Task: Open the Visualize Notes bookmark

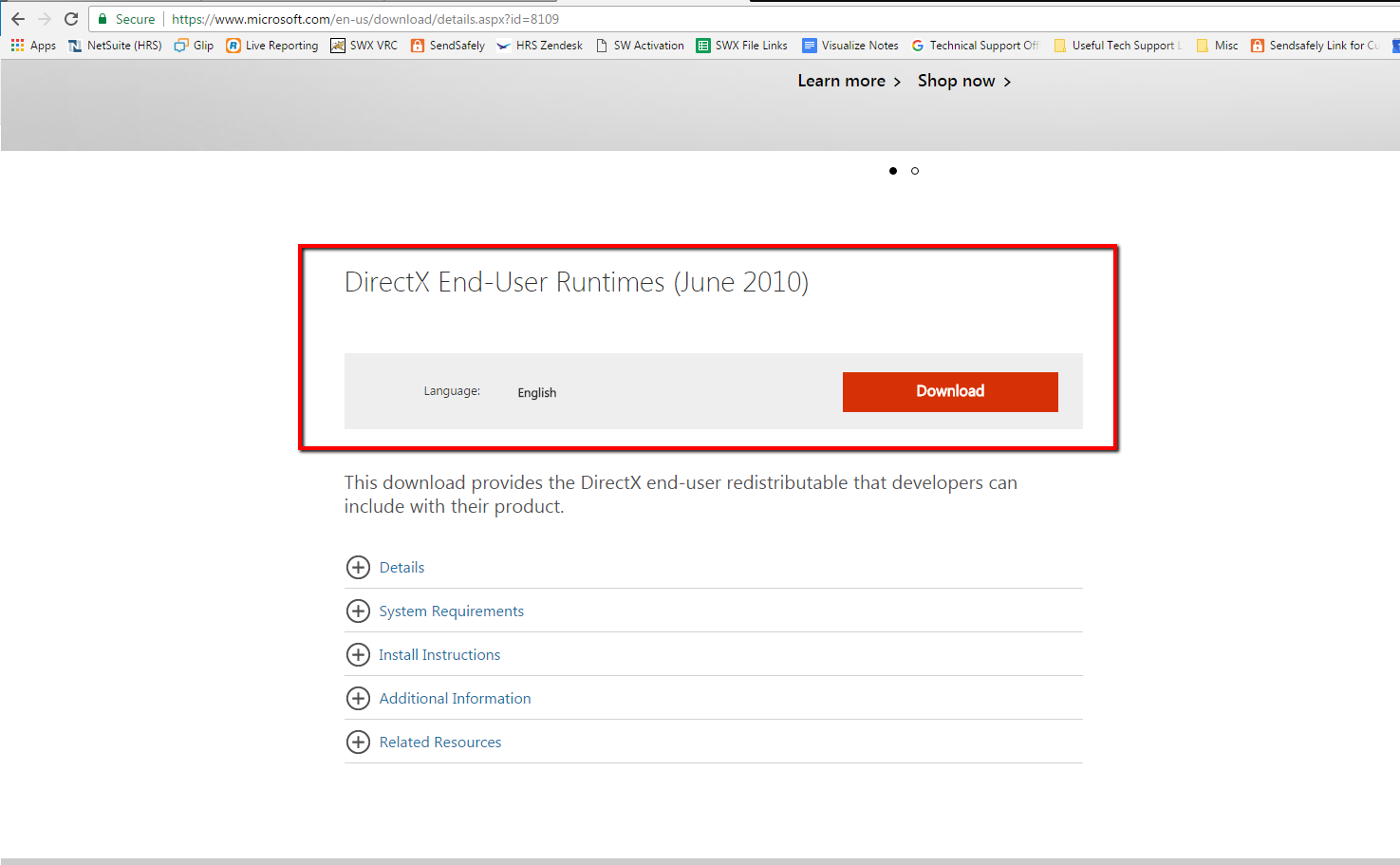Action: pyautogui.click(x=850, y=45)
